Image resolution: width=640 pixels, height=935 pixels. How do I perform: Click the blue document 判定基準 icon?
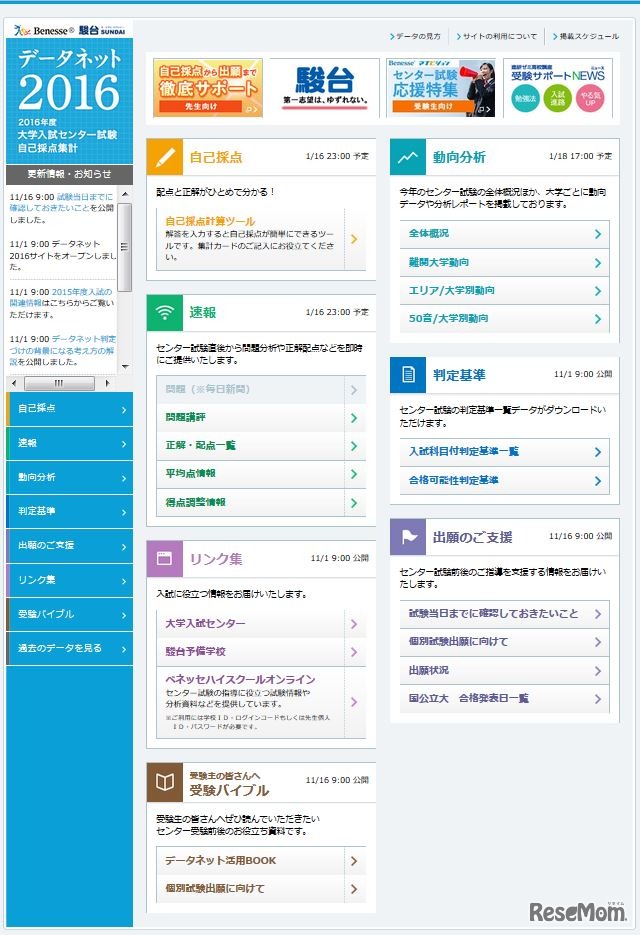(408, 374)
